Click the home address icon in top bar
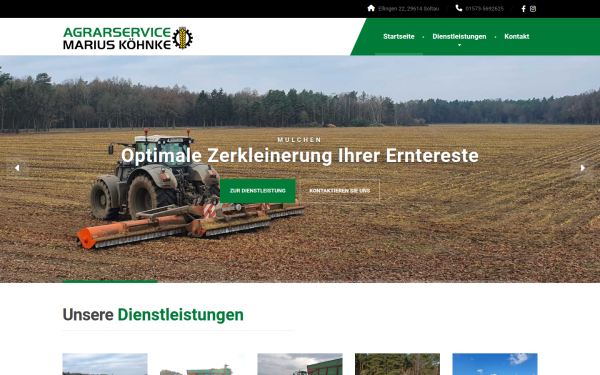 point(371,8)
